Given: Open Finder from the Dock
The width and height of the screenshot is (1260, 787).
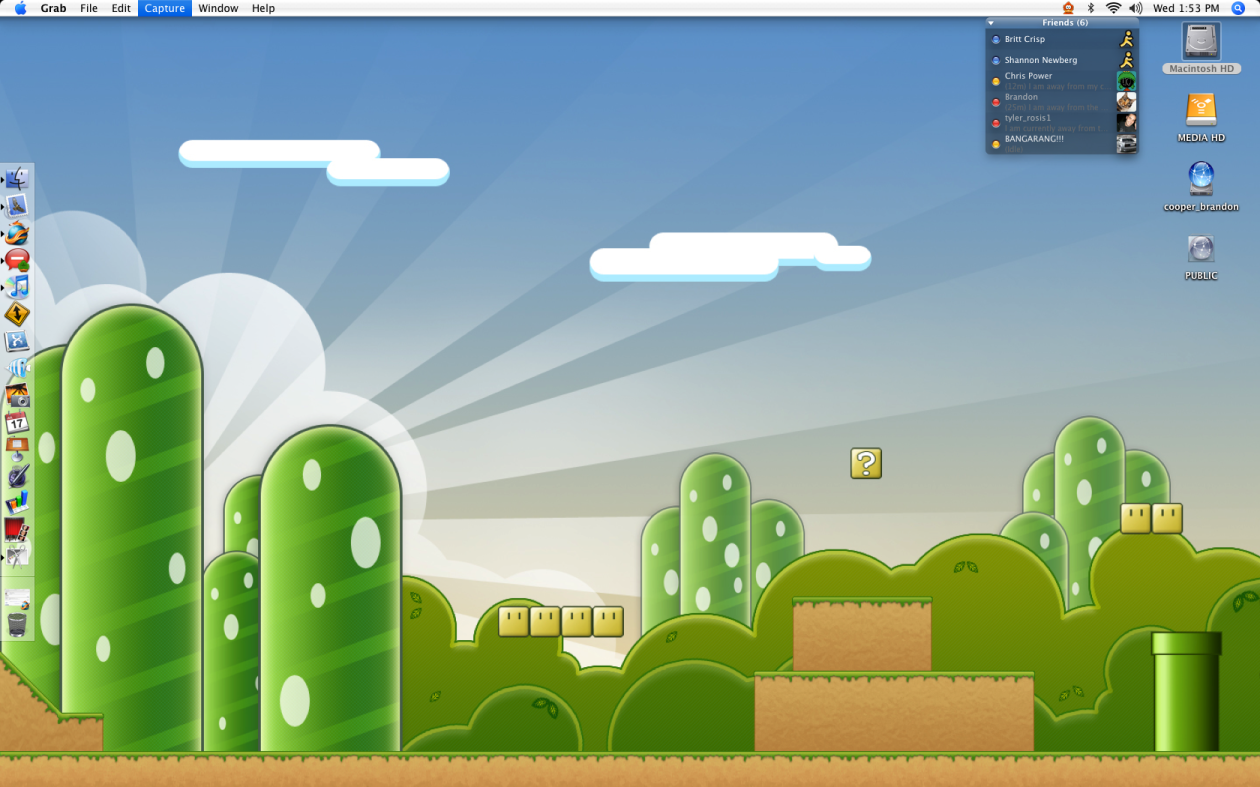Looking at the screenshot, I should click(x=17, y=179).
